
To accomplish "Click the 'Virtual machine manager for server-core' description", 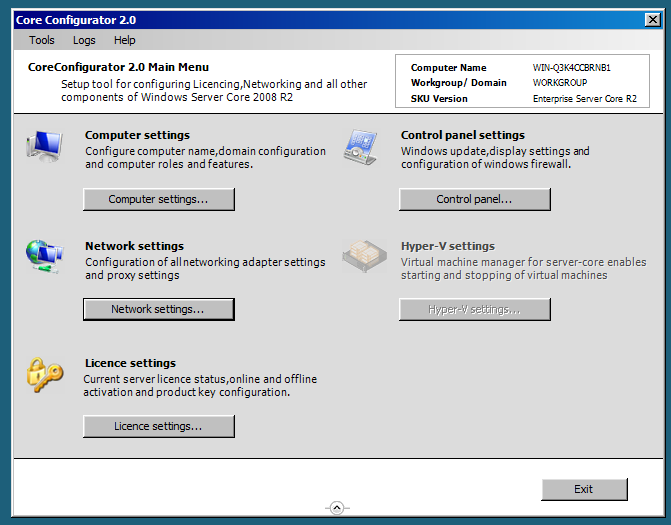I will [x=523, y=268].
